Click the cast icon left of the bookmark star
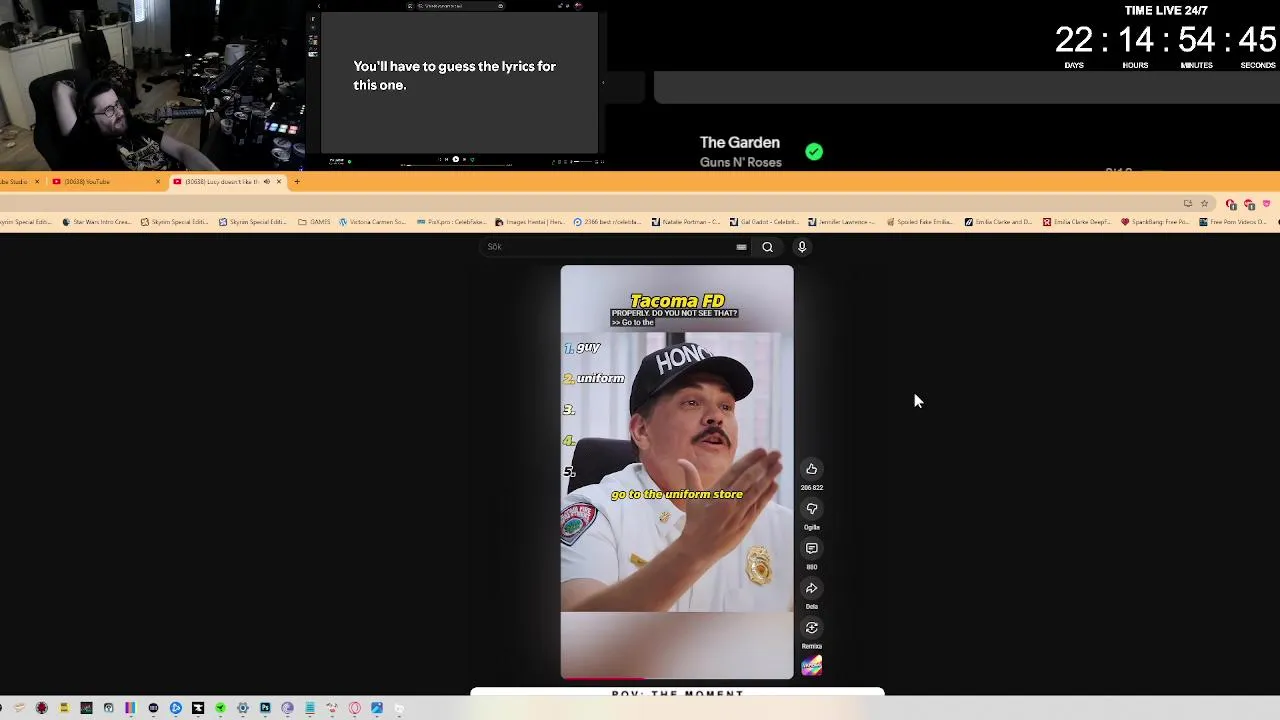This screenshot has width=1280, height=720. pos(1188,203)
